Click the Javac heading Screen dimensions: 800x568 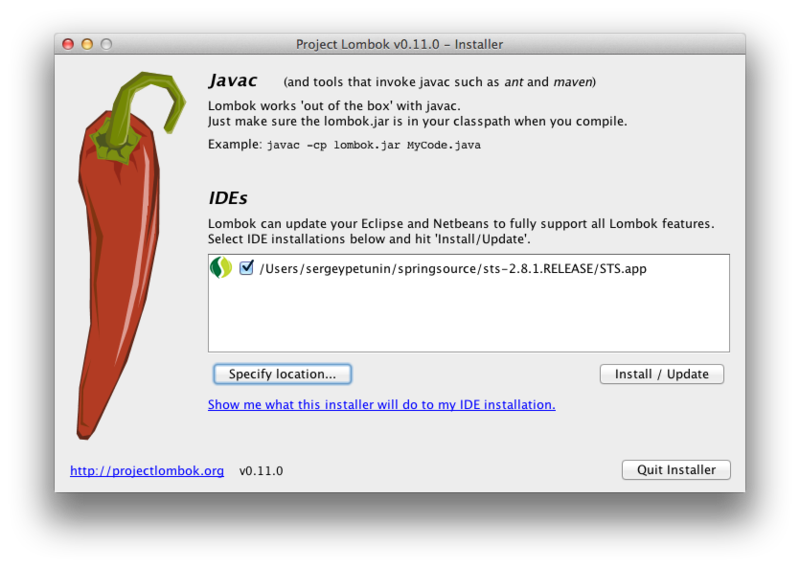tap(233, 81)
